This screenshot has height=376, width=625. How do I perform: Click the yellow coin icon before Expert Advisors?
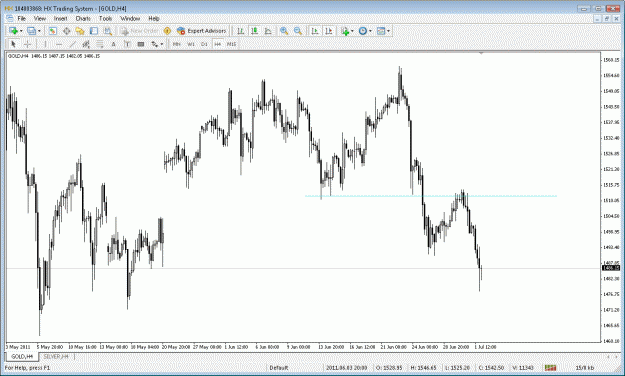point(167,31)
